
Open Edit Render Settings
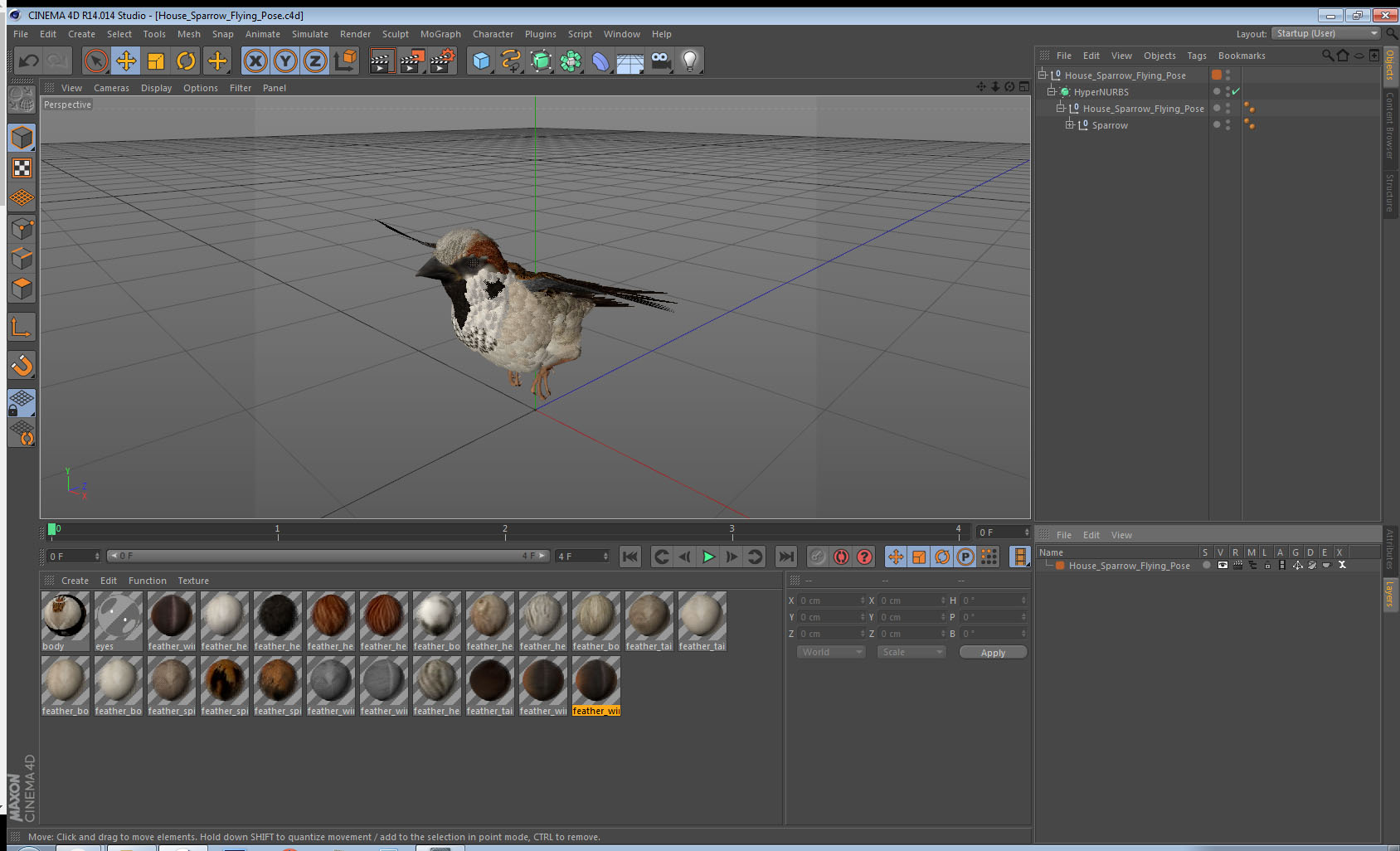(x=443, y=61)
